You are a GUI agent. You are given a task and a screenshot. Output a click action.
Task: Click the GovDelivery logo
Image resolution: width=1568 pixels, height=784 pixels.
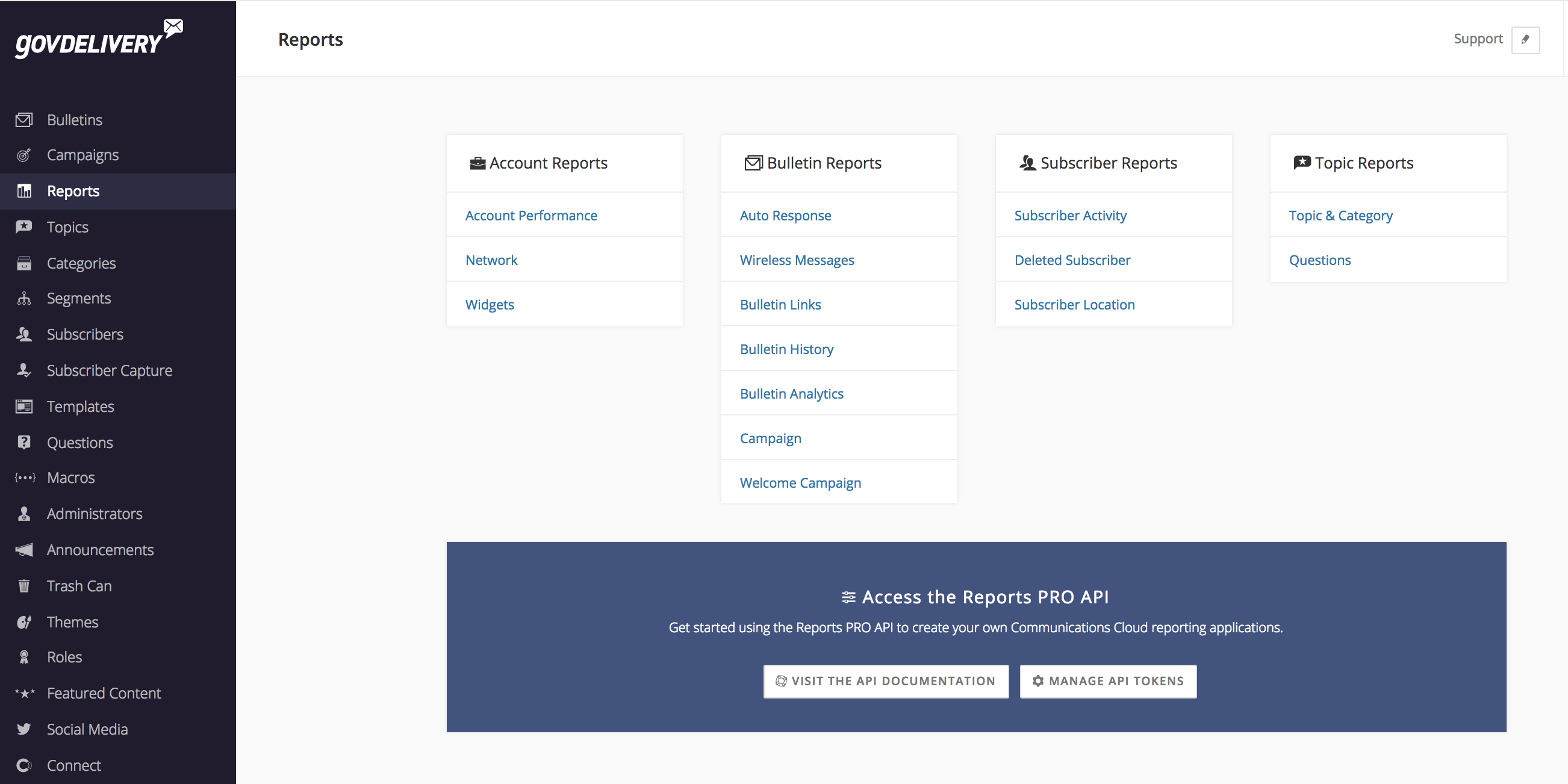click(x=99, y=39)
